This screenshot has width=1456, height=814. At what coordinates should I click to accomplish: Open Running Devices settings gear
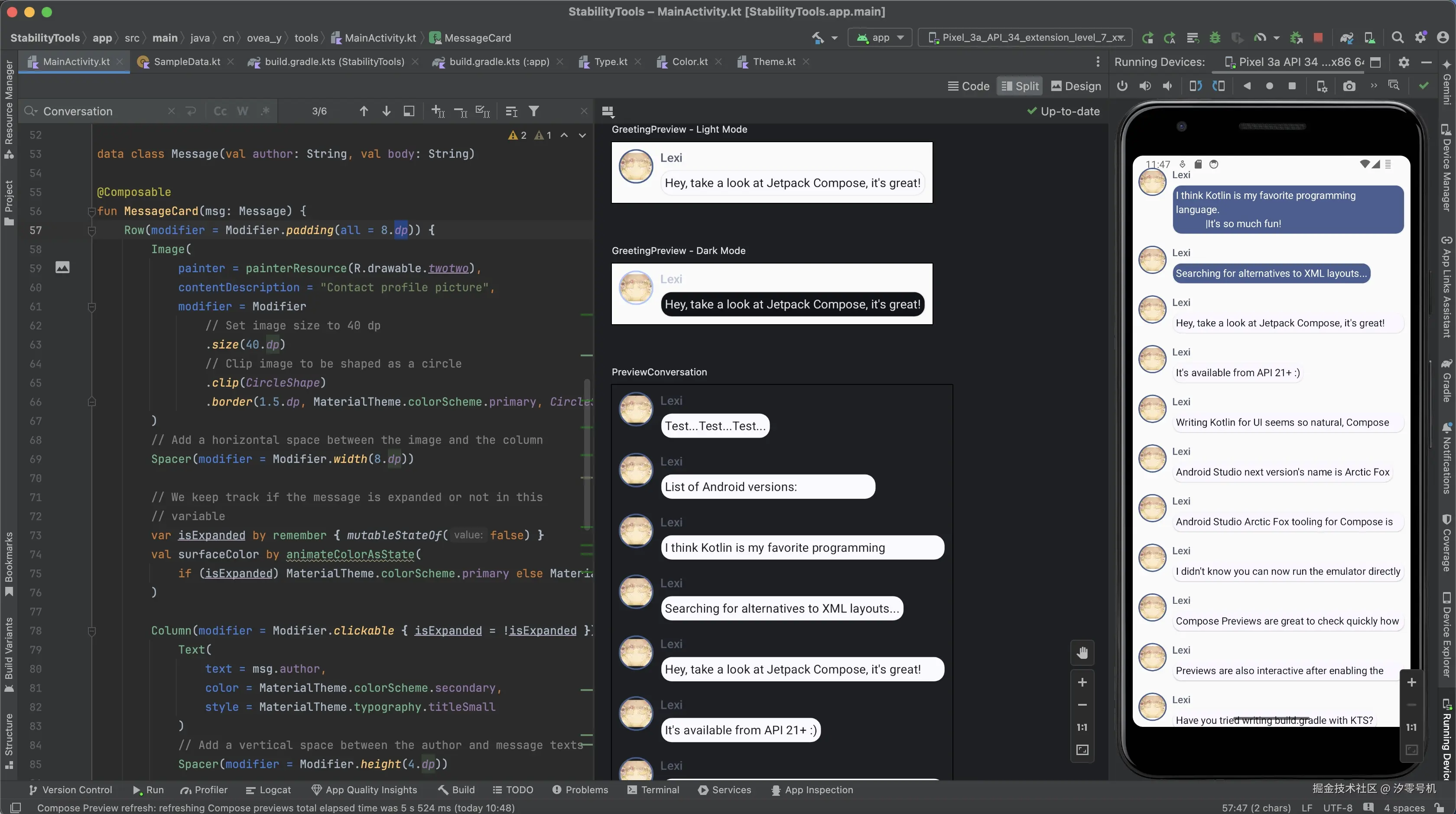(1404, 62)
